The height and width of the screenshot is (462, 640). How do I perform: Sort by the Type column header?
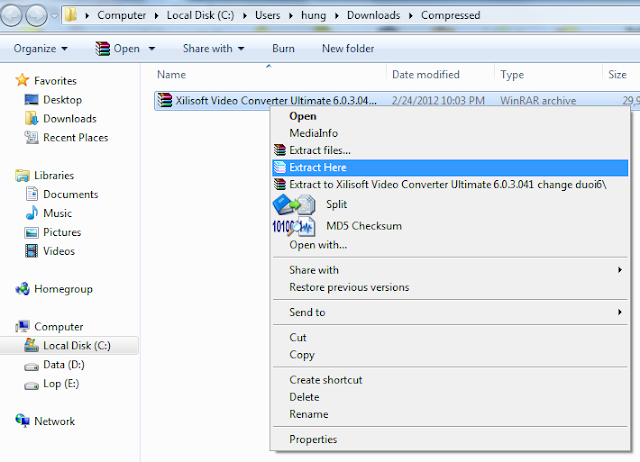tap(548, 75)
